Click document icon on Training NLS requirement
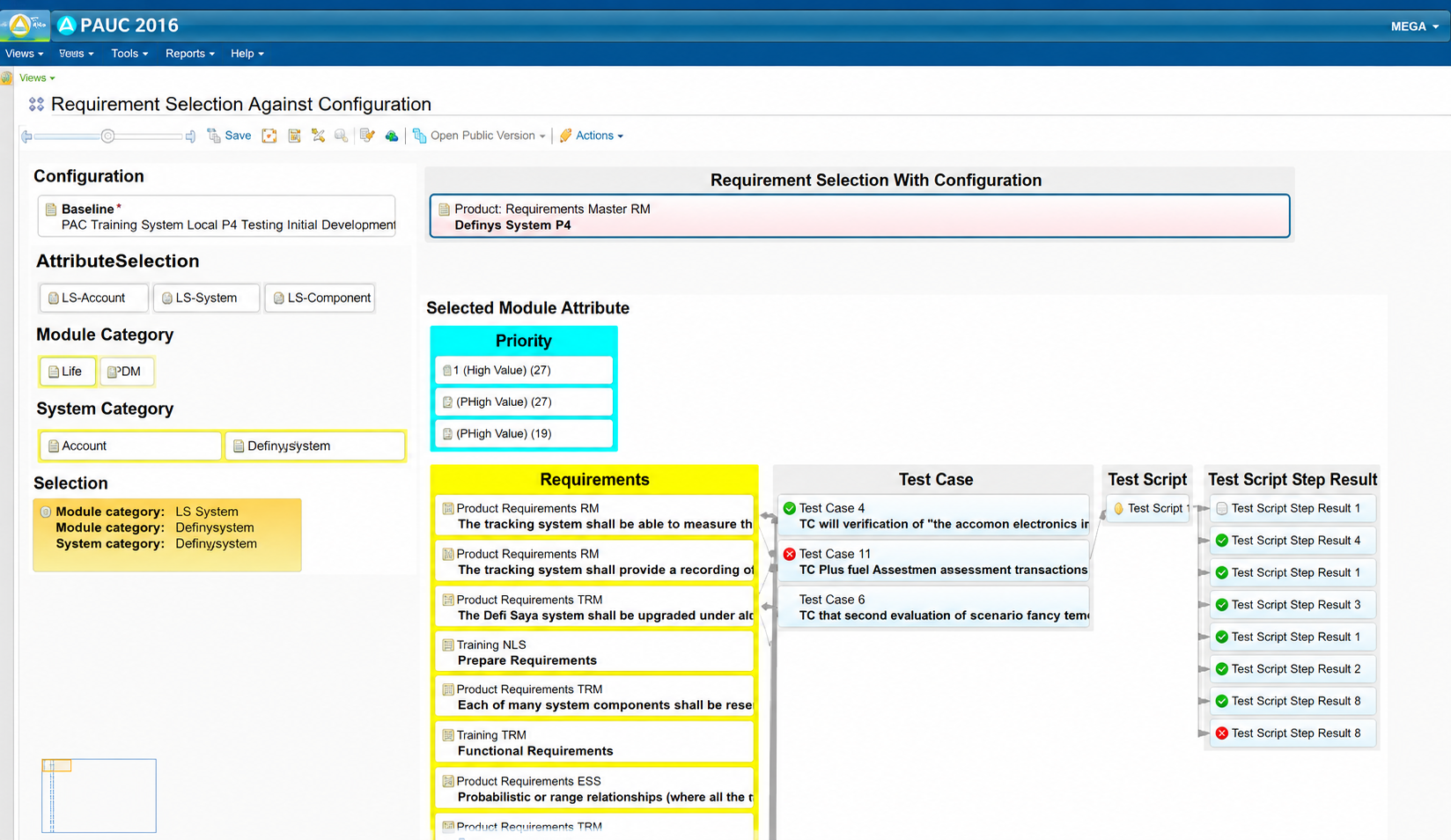Image resolution: width=1451 pixels, height=840 pixels. click(448, 645)
